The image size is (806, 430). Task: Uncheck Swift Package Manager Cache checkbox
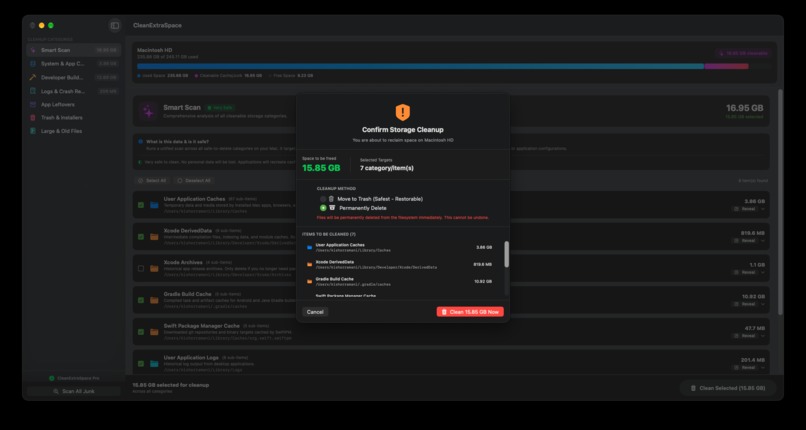[x=141, y=332]
